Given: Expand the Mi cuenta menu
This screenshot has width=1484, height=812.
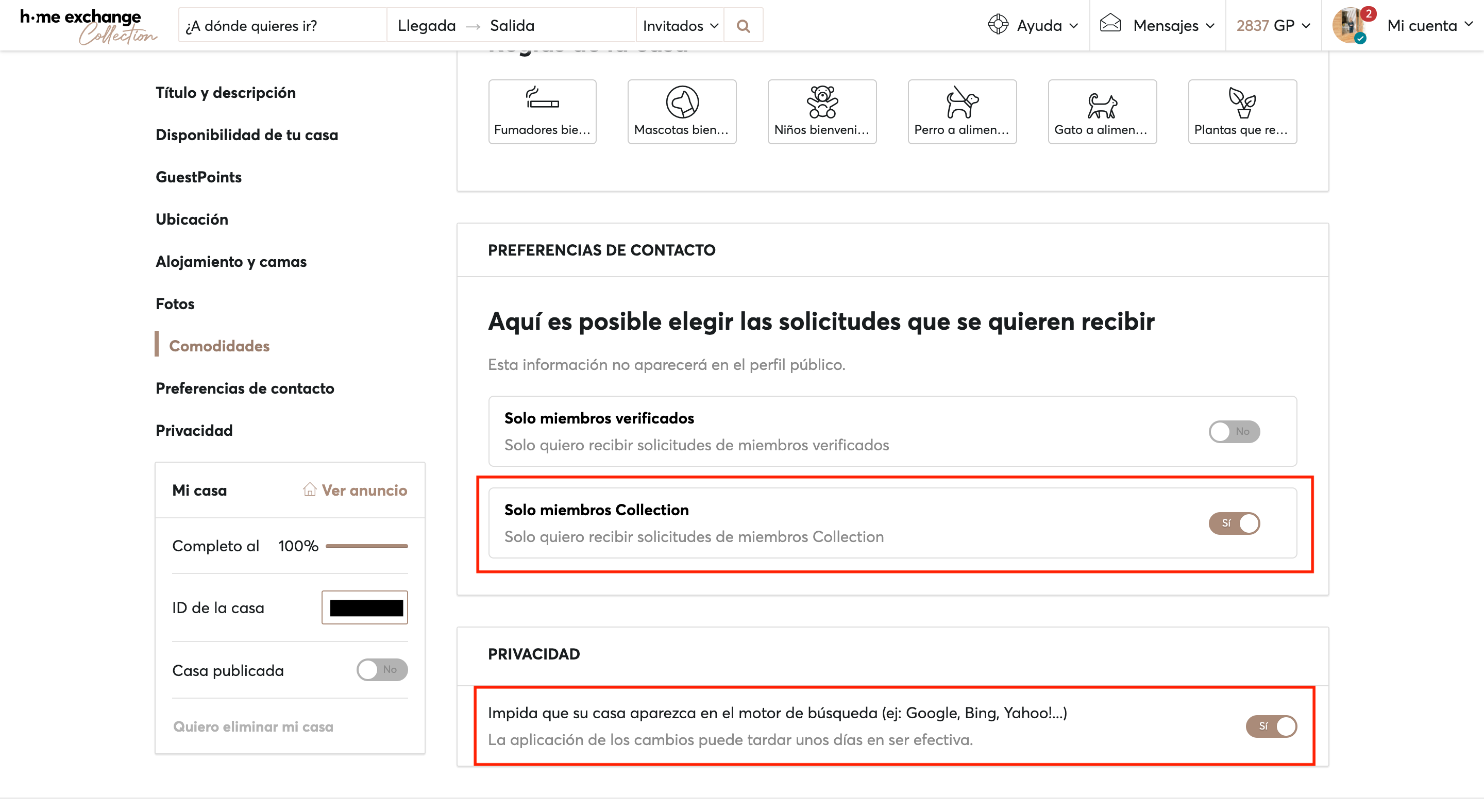Looking at the screenshot, I should [1429, 25].
